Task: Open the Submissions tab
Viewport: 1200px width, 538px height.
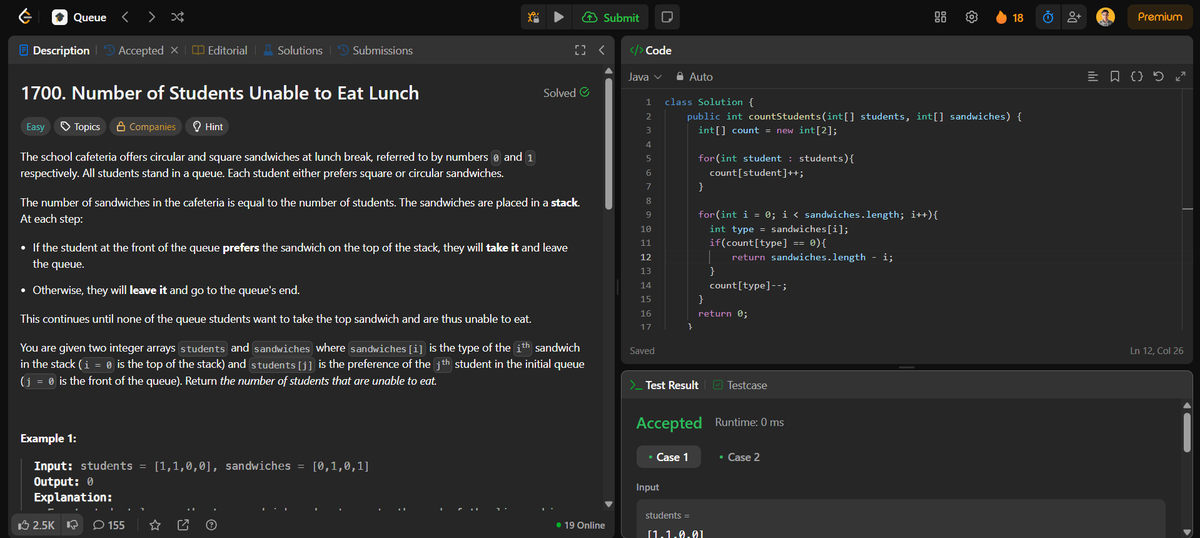Action: [x=374, y=50]
